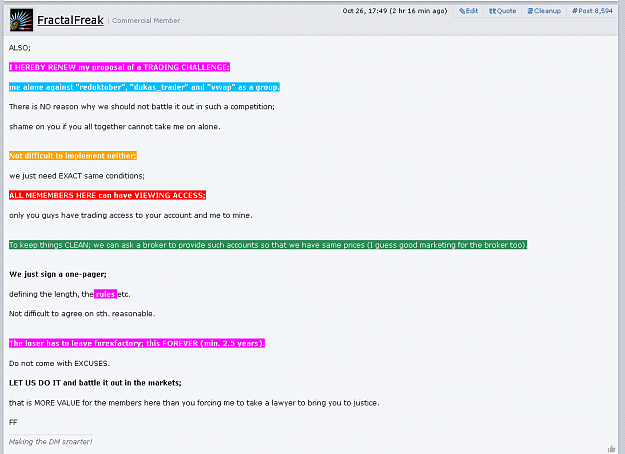Viewport: 625px width, 454px height.
Task: Click the quotation marks icon beside Quote
Action: click(x=493, y=11)
